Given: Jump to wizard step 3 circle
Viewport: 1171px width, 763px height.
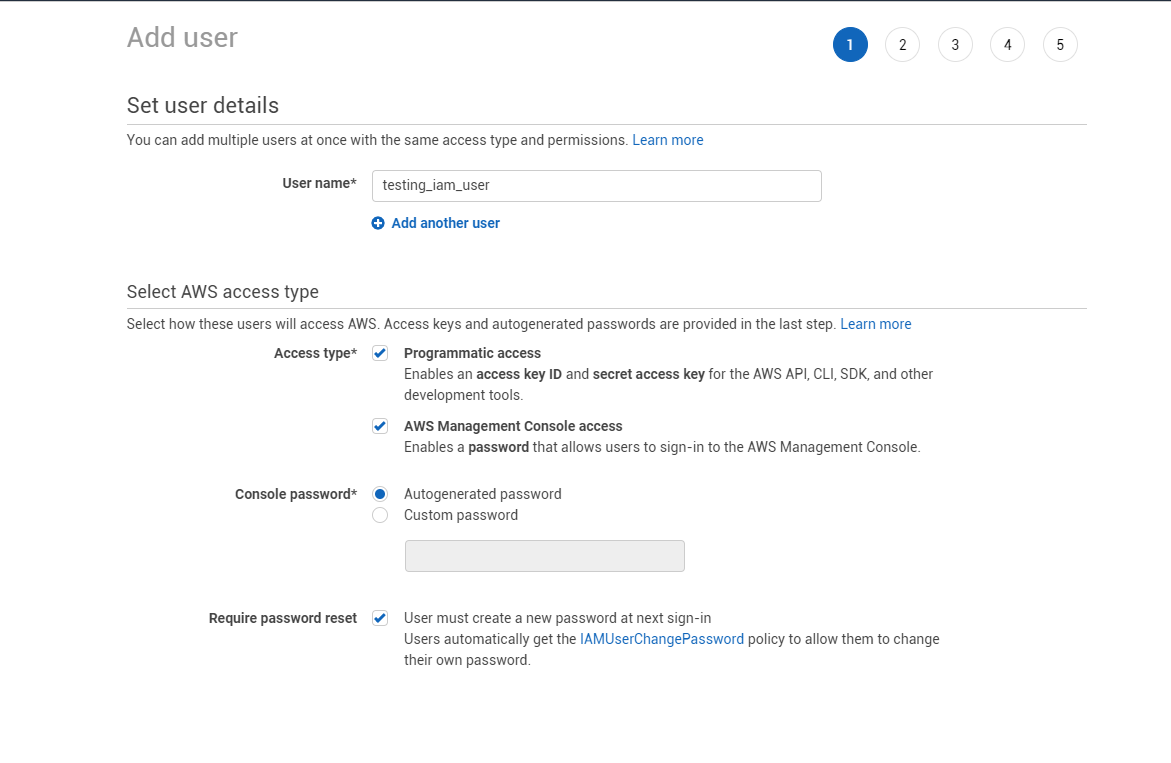Looking at the screenshot, I should coord(955,45).
